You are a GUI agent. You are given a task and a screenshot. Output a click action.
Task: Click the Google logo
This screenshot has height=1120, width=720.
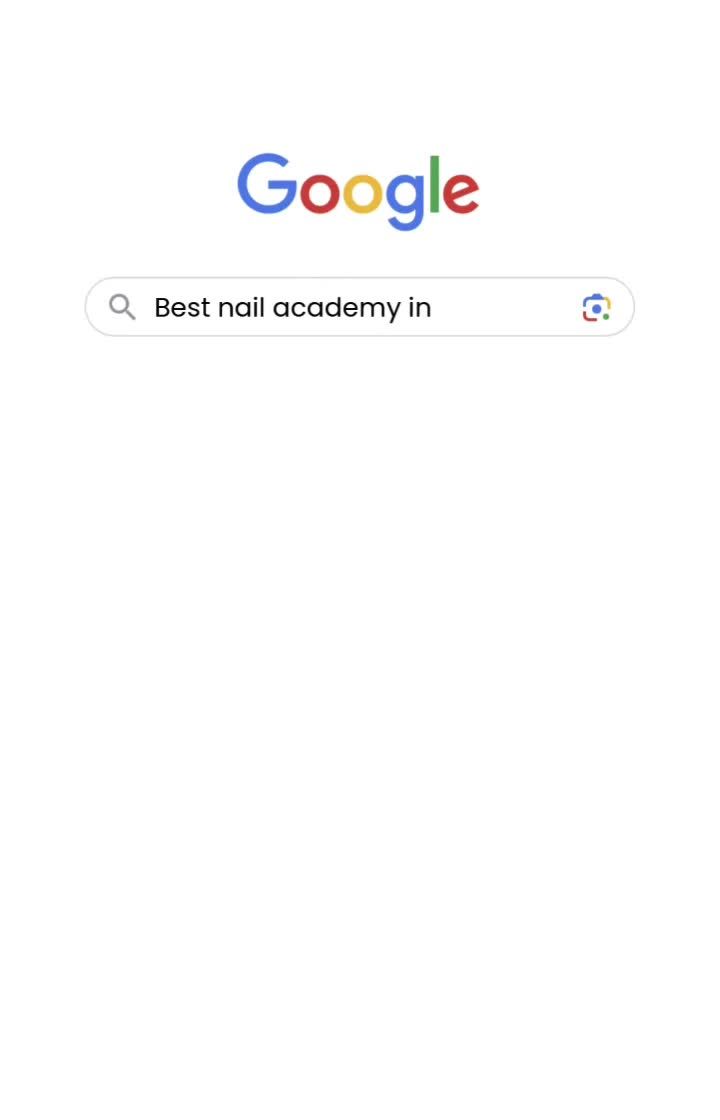tap(359, 191)
